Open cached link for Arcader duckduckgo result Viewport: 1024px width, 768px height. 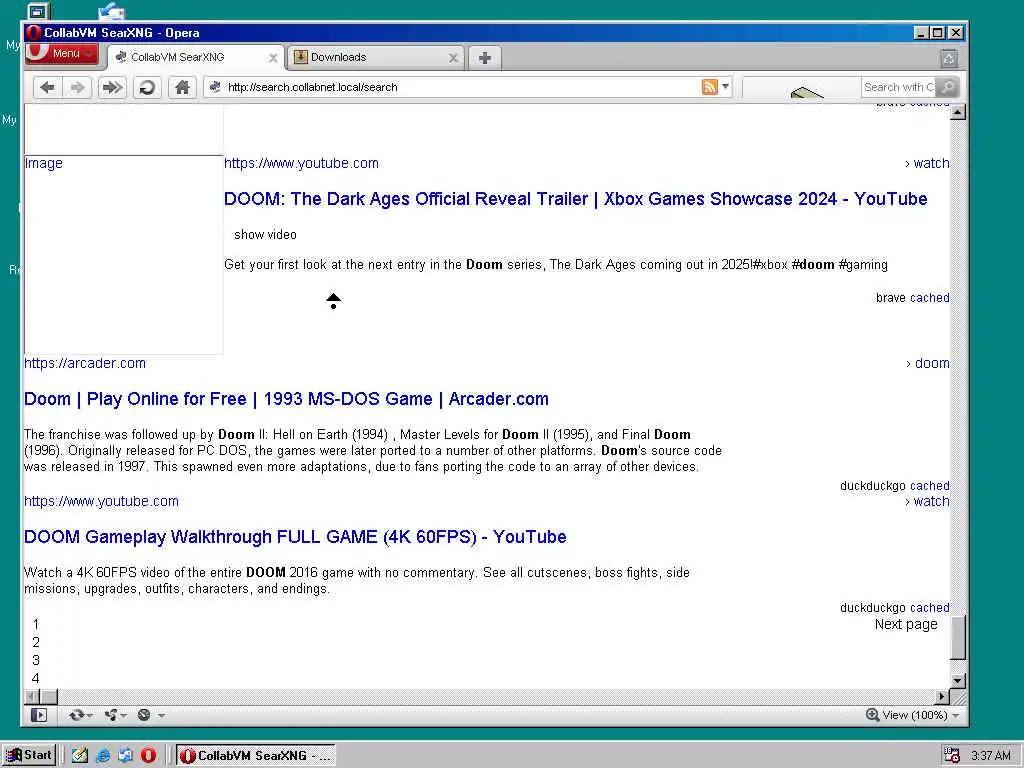coord(929,486)
